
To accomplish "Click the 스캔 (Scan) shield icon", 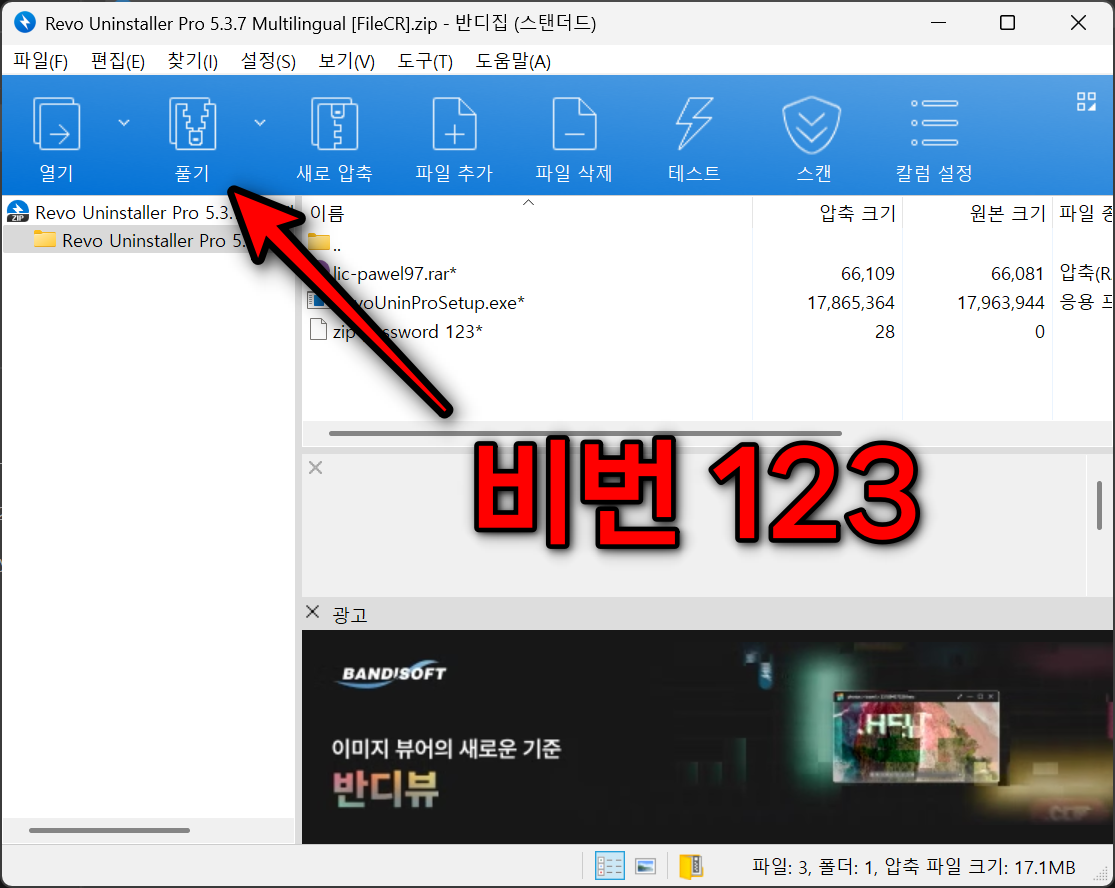I will coord(811,125).
